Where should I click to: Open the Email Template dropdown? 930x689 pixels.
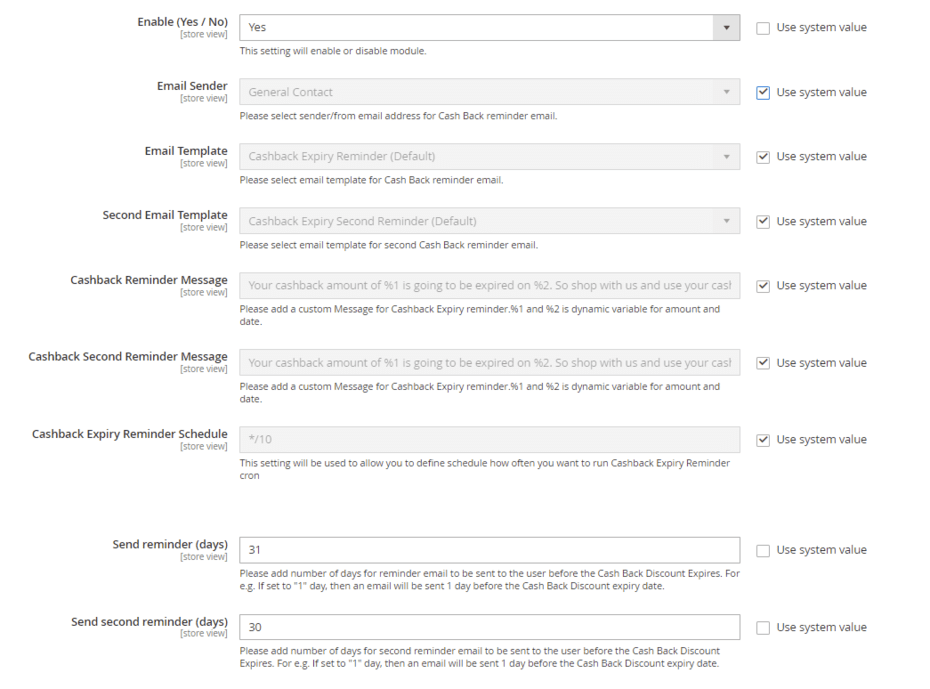pyautogui.click(x=489, y=157)
